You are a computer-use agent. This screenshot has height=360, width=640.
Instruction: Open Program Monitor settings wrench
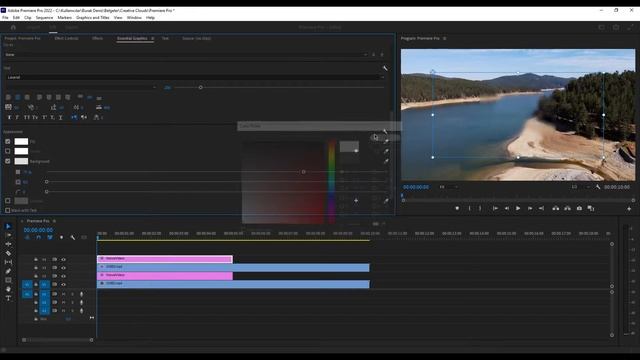coord(598,187)
